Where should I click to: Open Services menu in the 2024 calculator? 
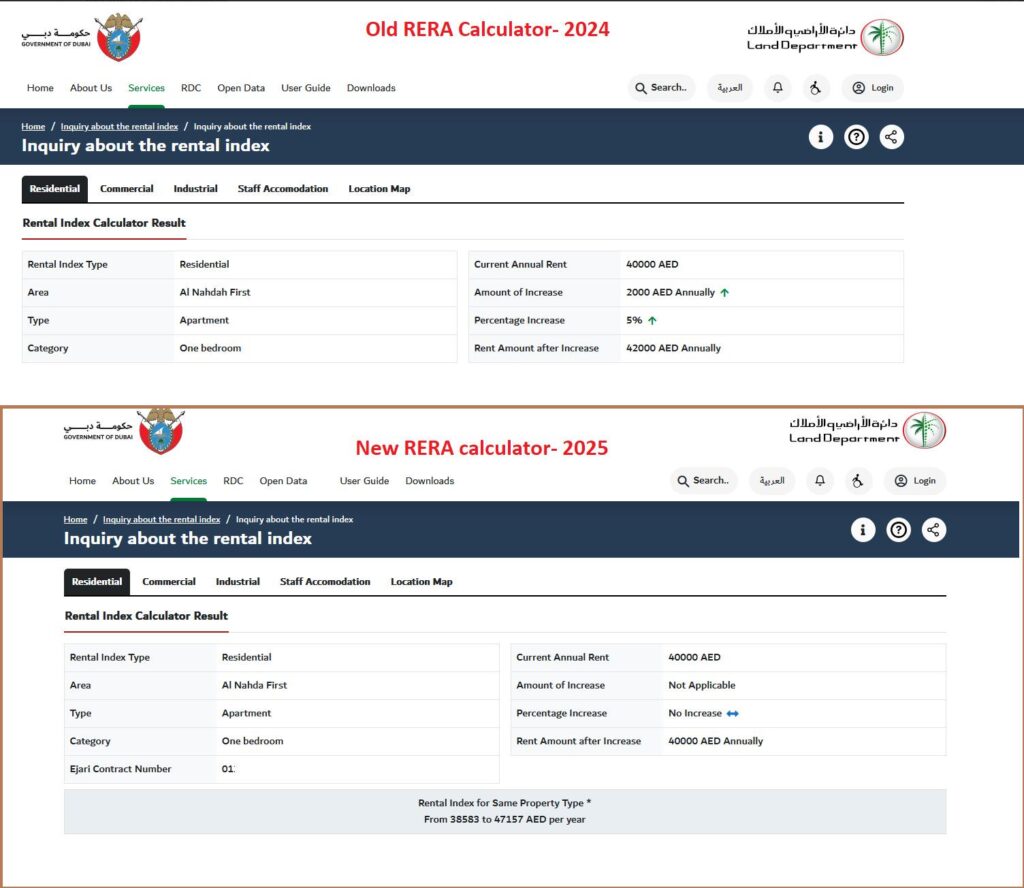click(x=146, y=87)
